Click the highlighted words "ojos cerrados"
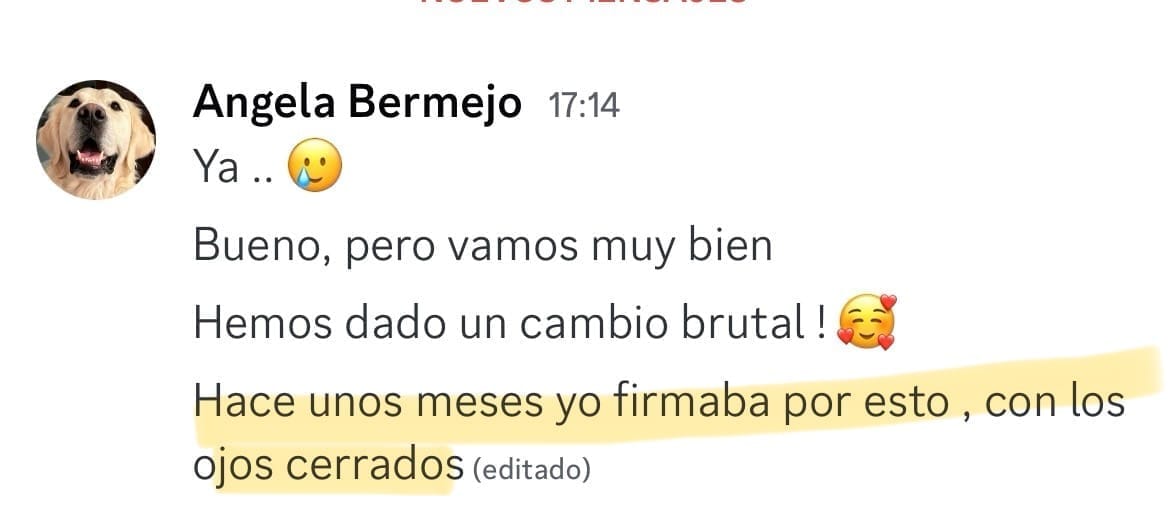1170x528 pixels. [328, 464]
